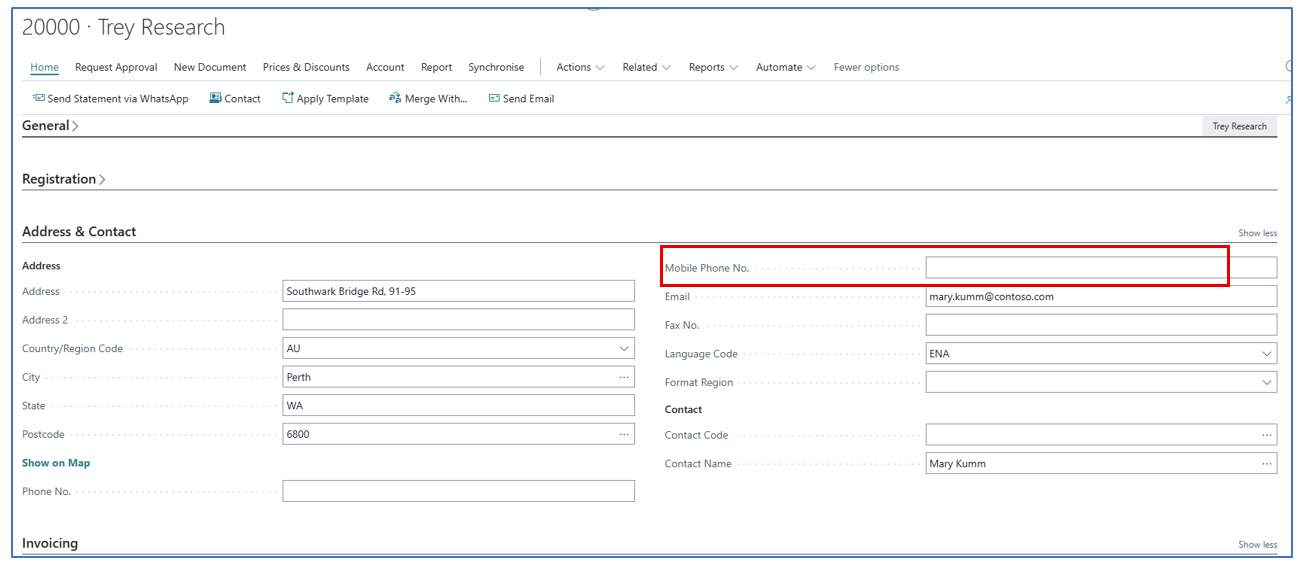Select the Merge With icon
This screenshot has height=569, width=1305.
pyautogui.click(x=395, y=98)
